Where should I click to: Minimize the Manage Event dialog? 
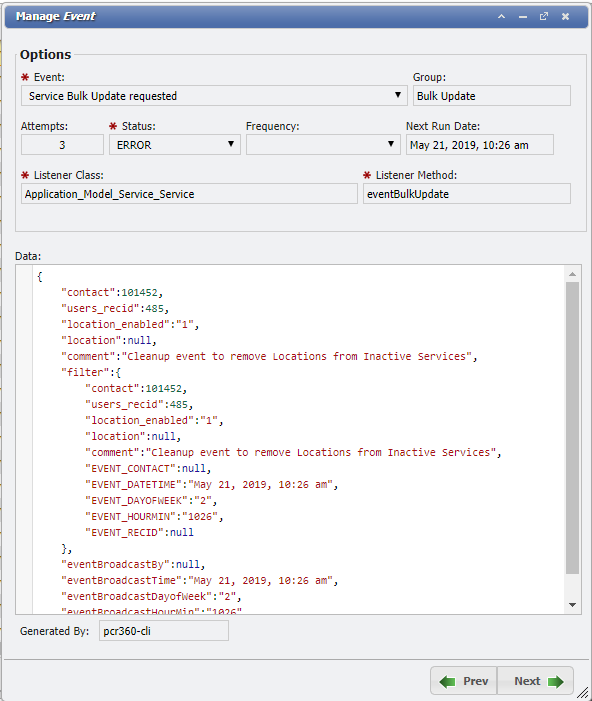[523, 17]
